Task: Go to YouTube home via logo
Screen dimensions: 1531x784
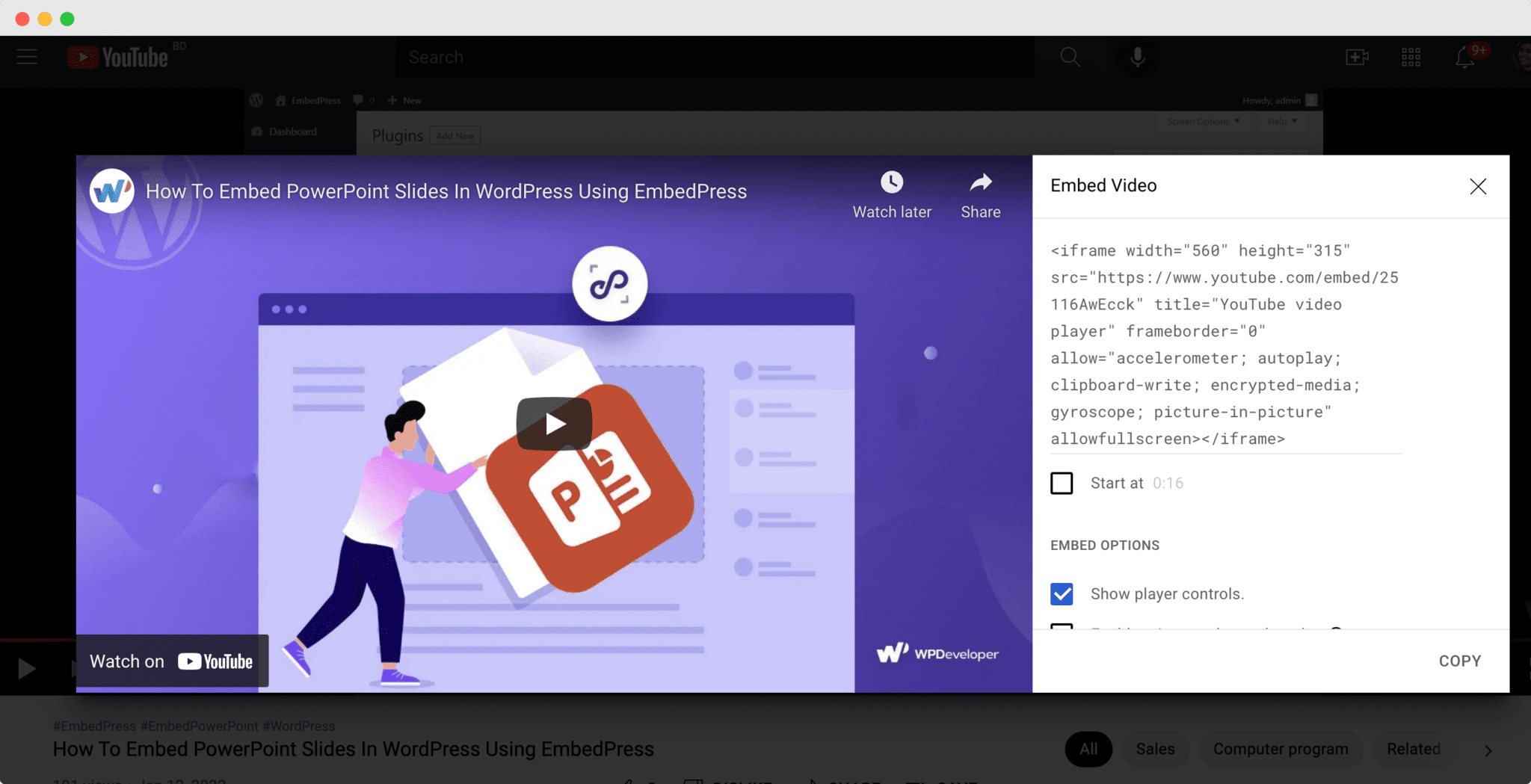Action: 118,58
